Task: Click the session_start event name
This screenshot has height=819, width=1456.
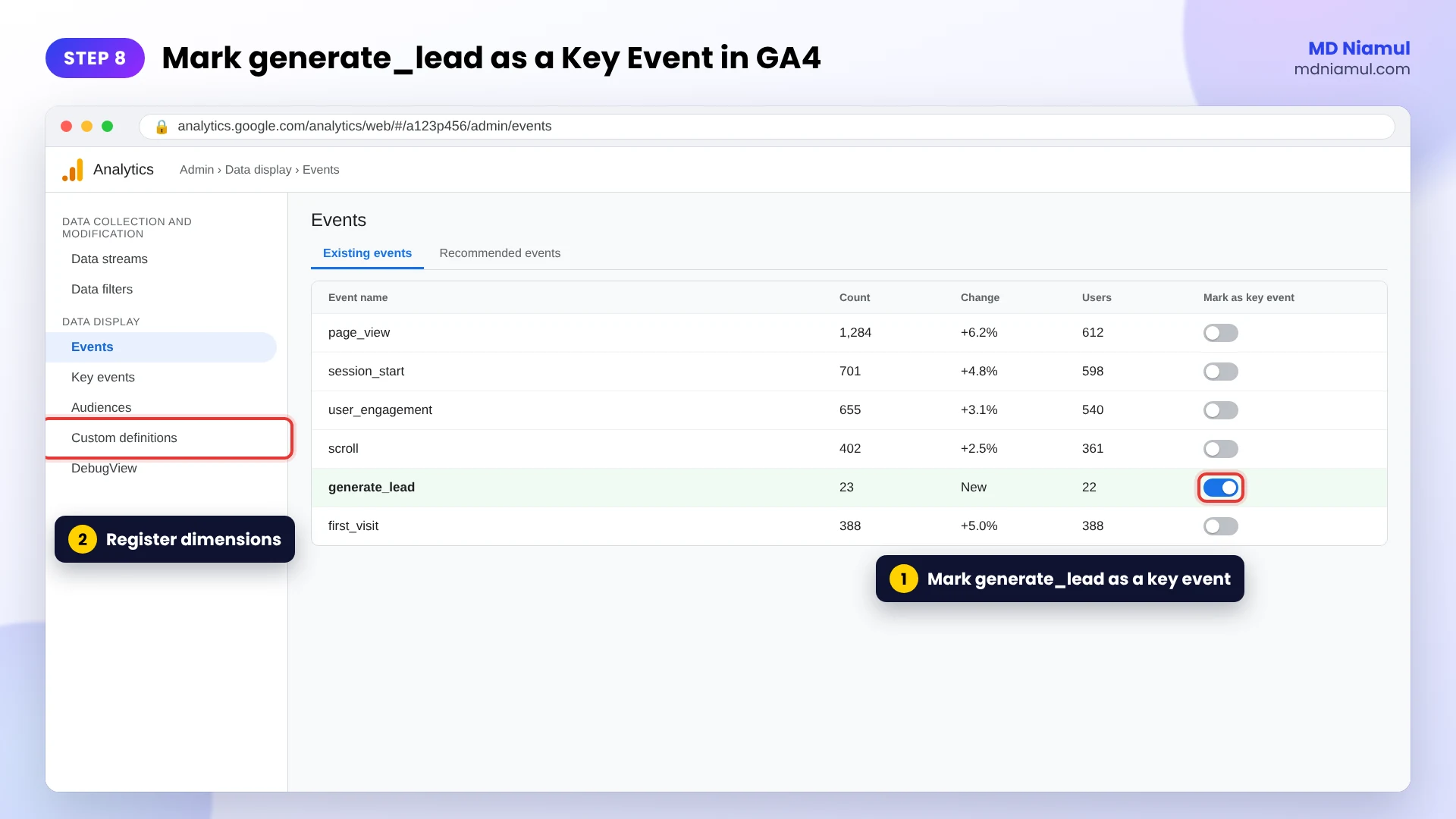Action: coord(366,372)
